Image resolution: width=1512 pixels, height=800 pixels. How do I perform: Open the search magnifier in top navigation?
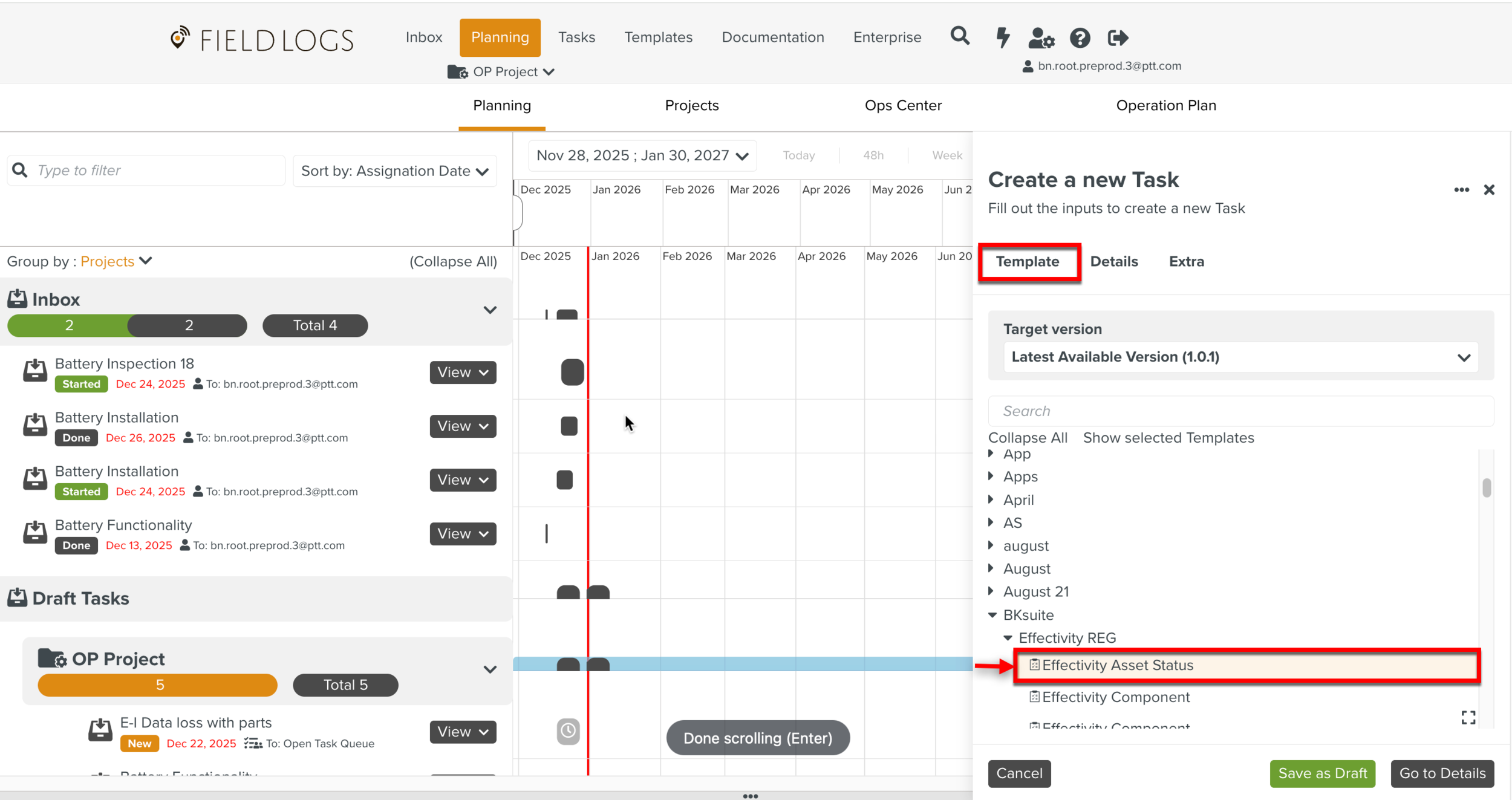[x=960, y=37]
